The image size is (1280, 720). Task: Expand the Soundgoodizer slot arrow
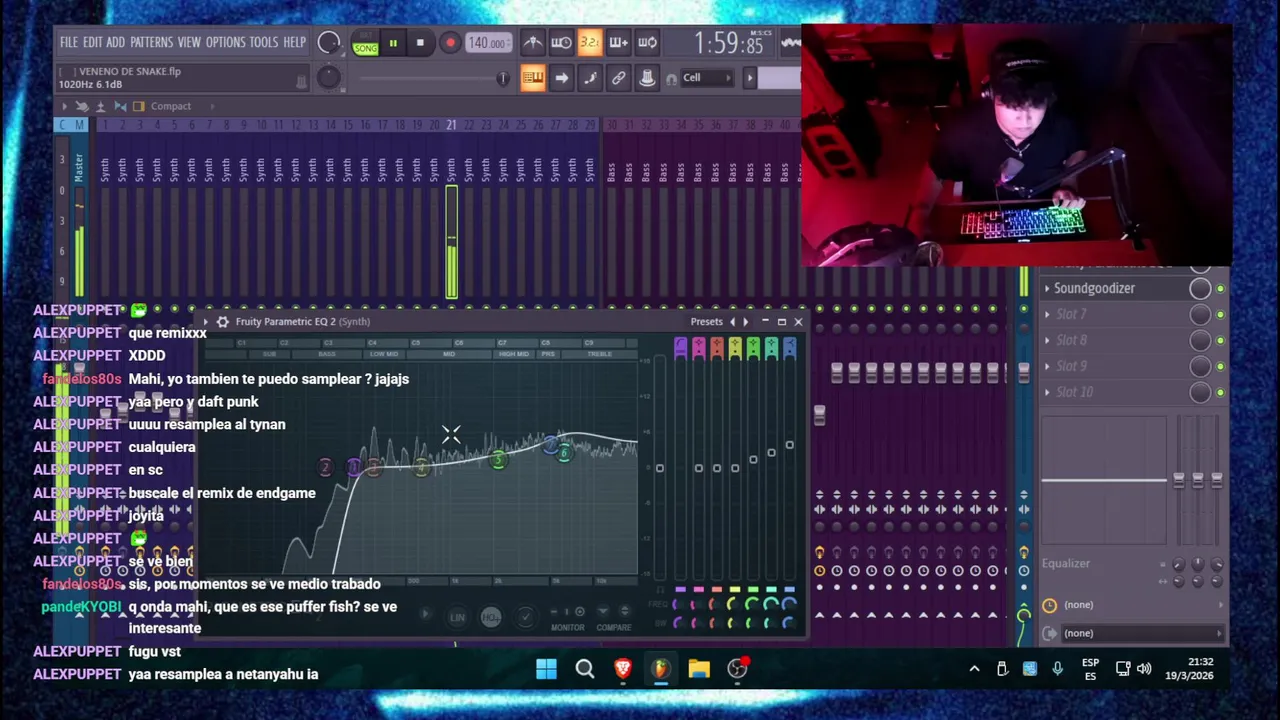tap(1047, 288)
